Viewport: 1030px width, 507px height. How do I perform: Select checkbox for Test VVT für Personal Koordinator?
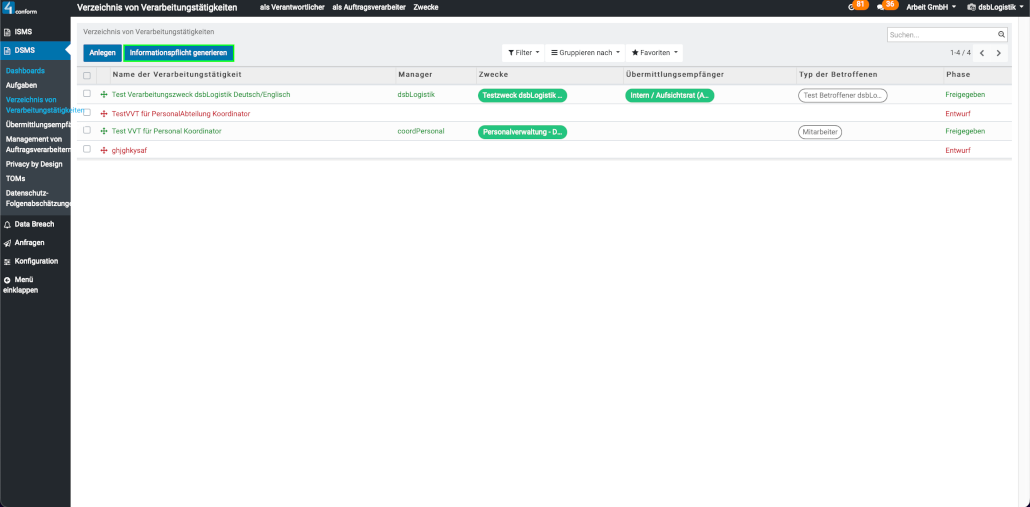[87, 131]
